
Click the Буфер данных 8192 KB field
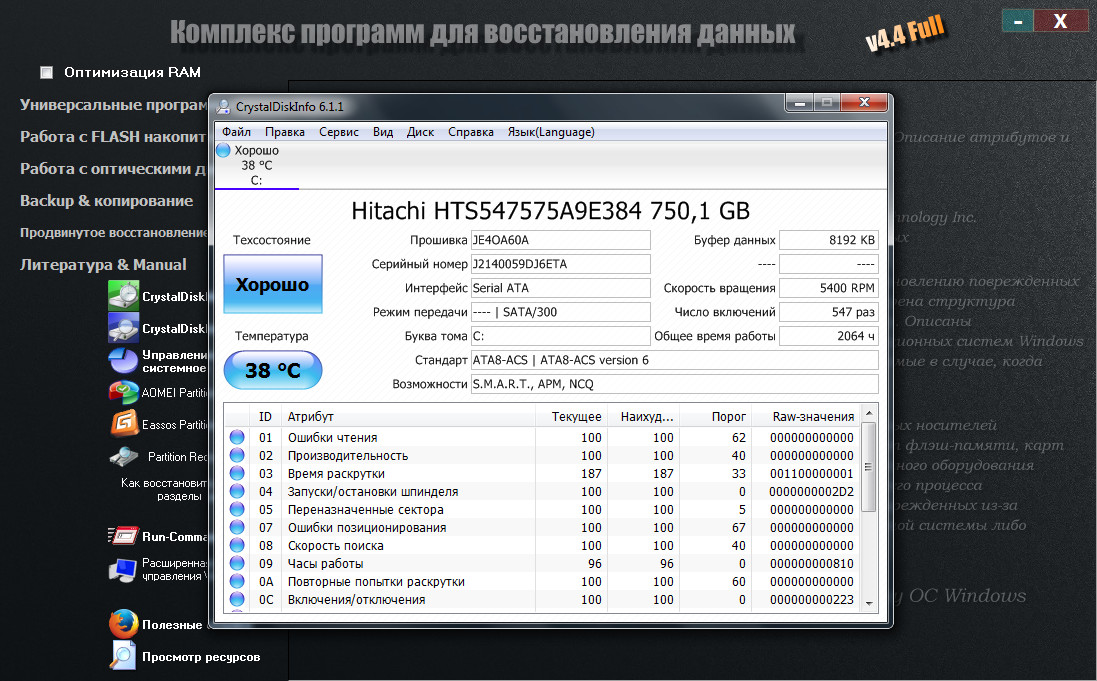[x=828, y=240]
